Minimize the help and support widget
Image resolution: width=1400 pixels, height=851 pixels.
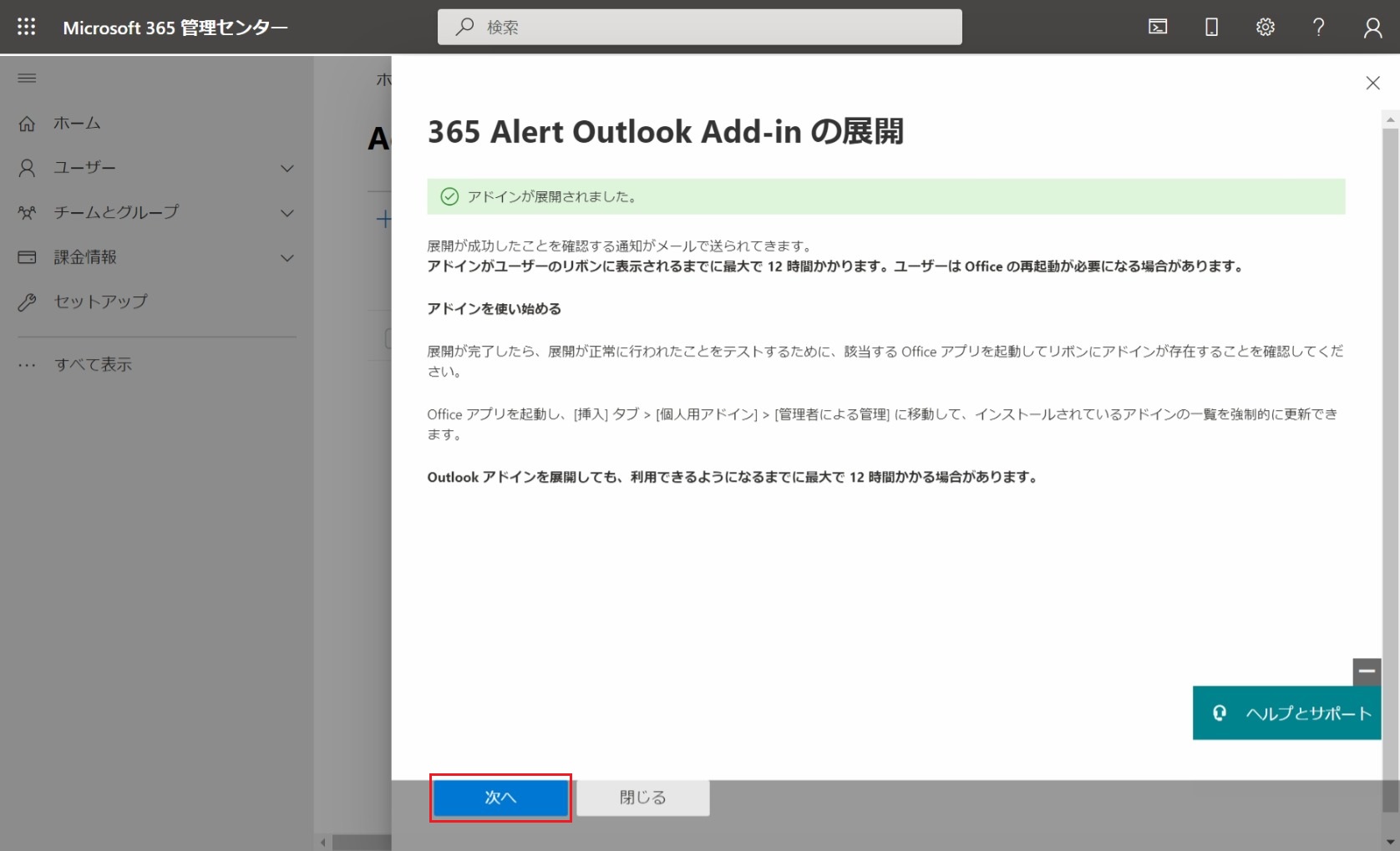tap(1367, 671)
